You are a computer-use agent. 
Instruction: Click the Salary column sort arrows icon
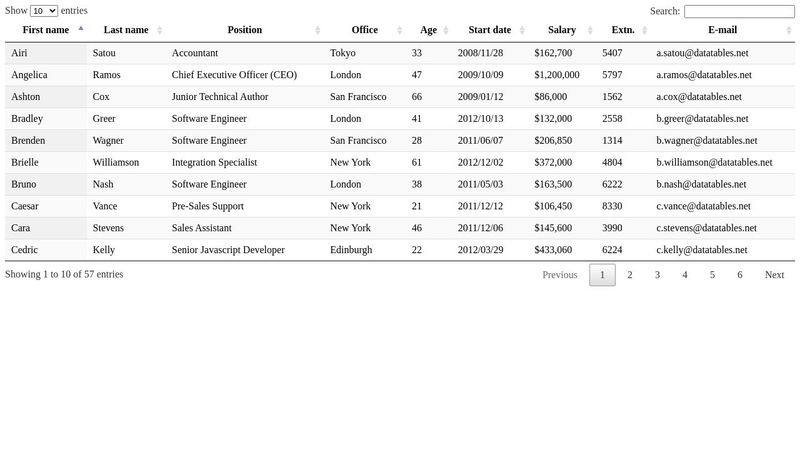(590, 30)
